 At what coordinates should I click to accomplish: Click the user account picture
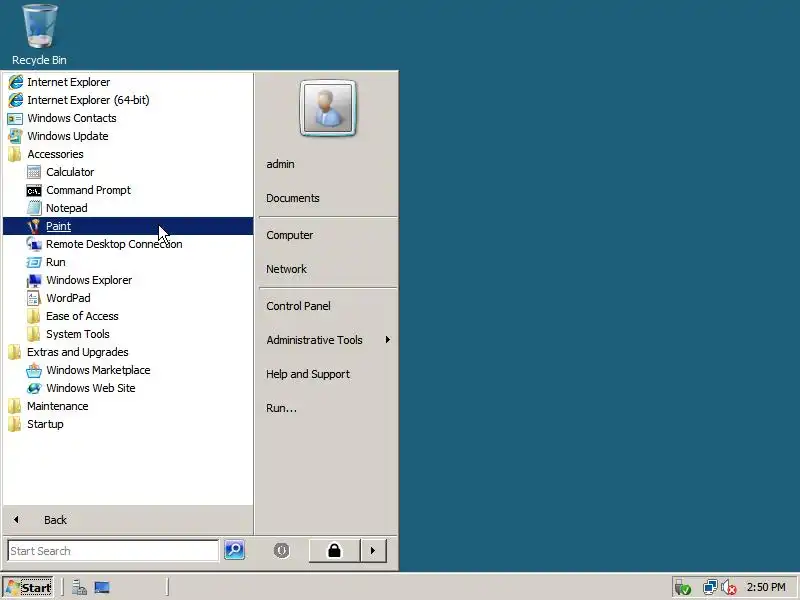point(328,108)
